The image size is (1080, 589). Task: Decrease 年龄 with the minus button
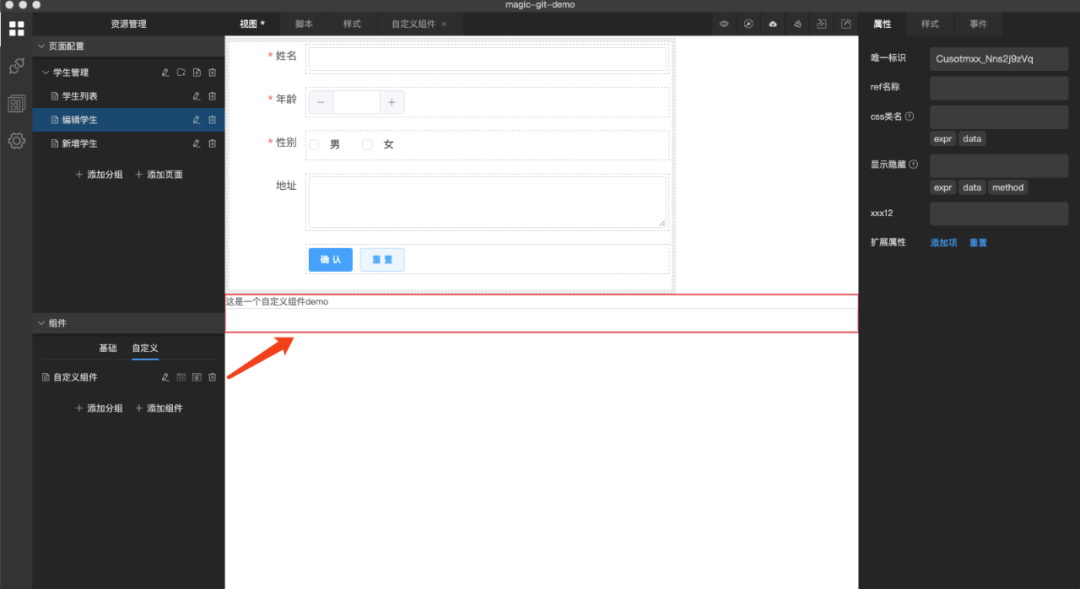pos(321,103)
